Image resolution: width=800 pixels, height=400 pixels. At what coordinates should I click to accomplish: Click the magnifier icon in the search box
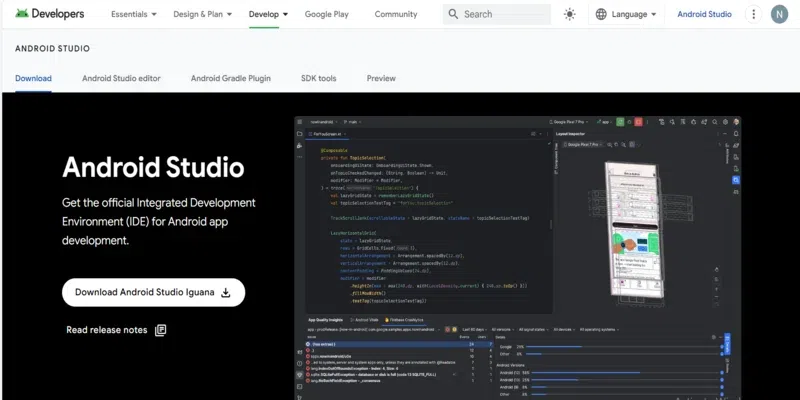pos(453,14)
